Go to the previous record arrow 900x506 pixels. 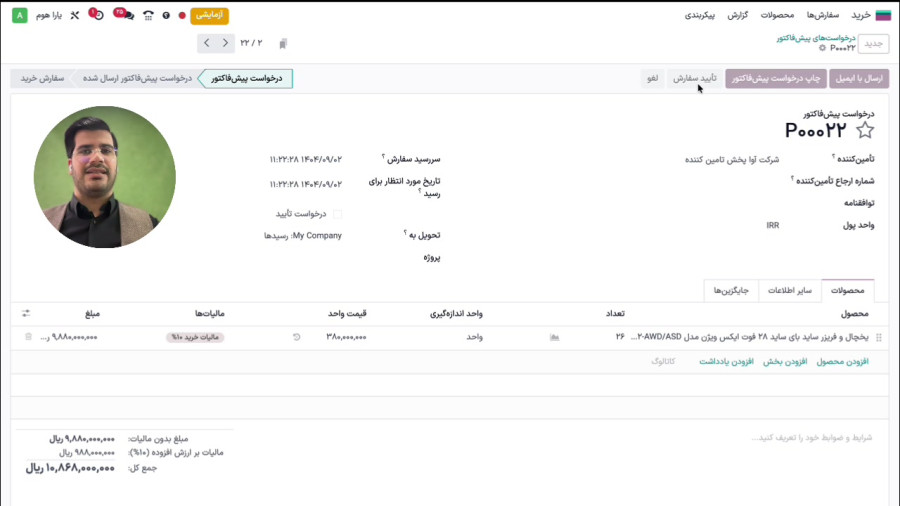click(x=226, y=43)
